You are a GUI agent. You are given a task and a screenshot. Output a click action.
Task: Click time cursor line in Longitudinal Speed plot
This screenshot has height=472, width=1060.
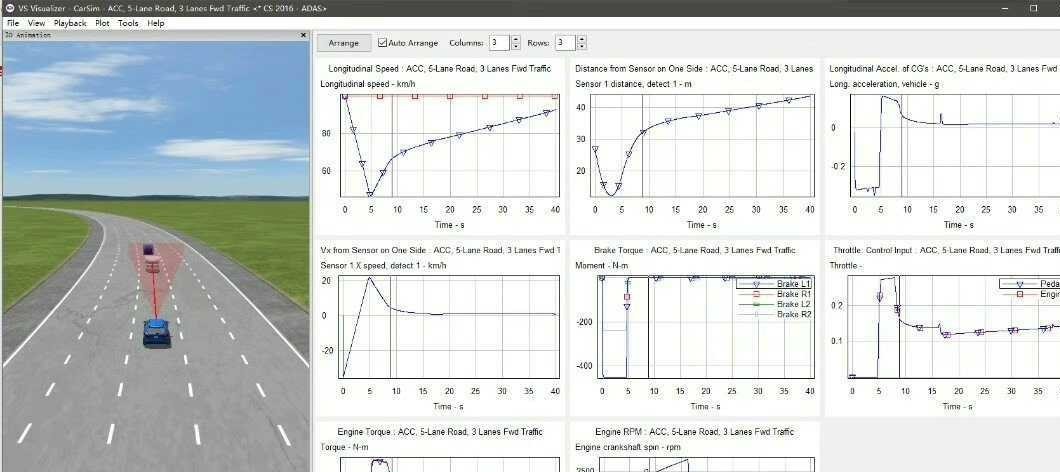pos(392,145)
